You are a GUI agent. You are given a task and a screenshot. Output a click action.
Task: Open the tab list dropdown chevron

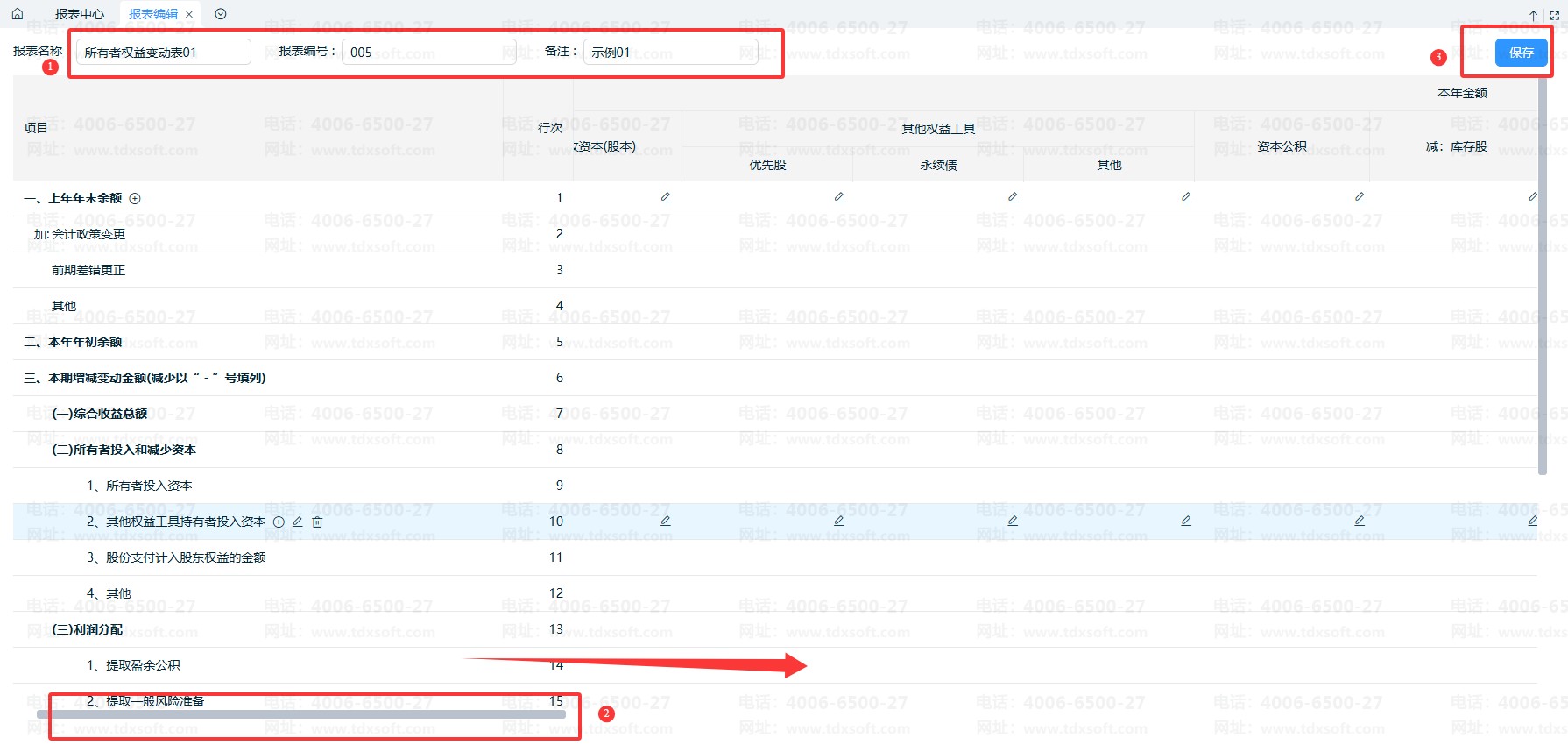[x=221, y=14]
